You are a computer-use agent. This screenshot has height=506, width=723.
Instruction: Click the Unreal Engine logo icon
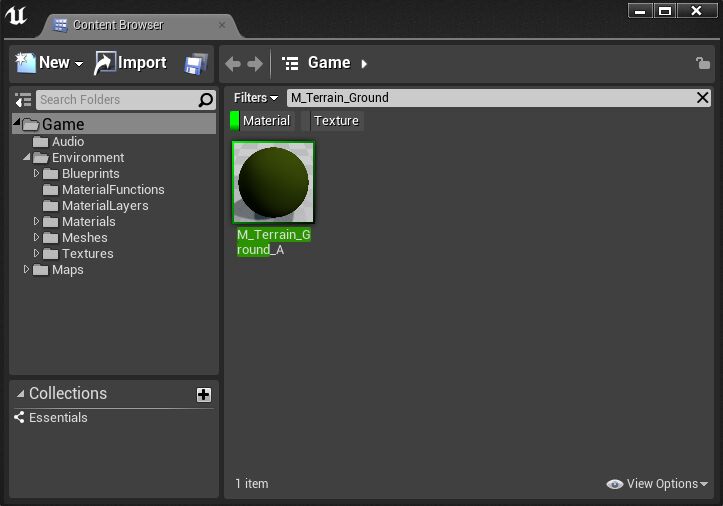tap(16, 15)
